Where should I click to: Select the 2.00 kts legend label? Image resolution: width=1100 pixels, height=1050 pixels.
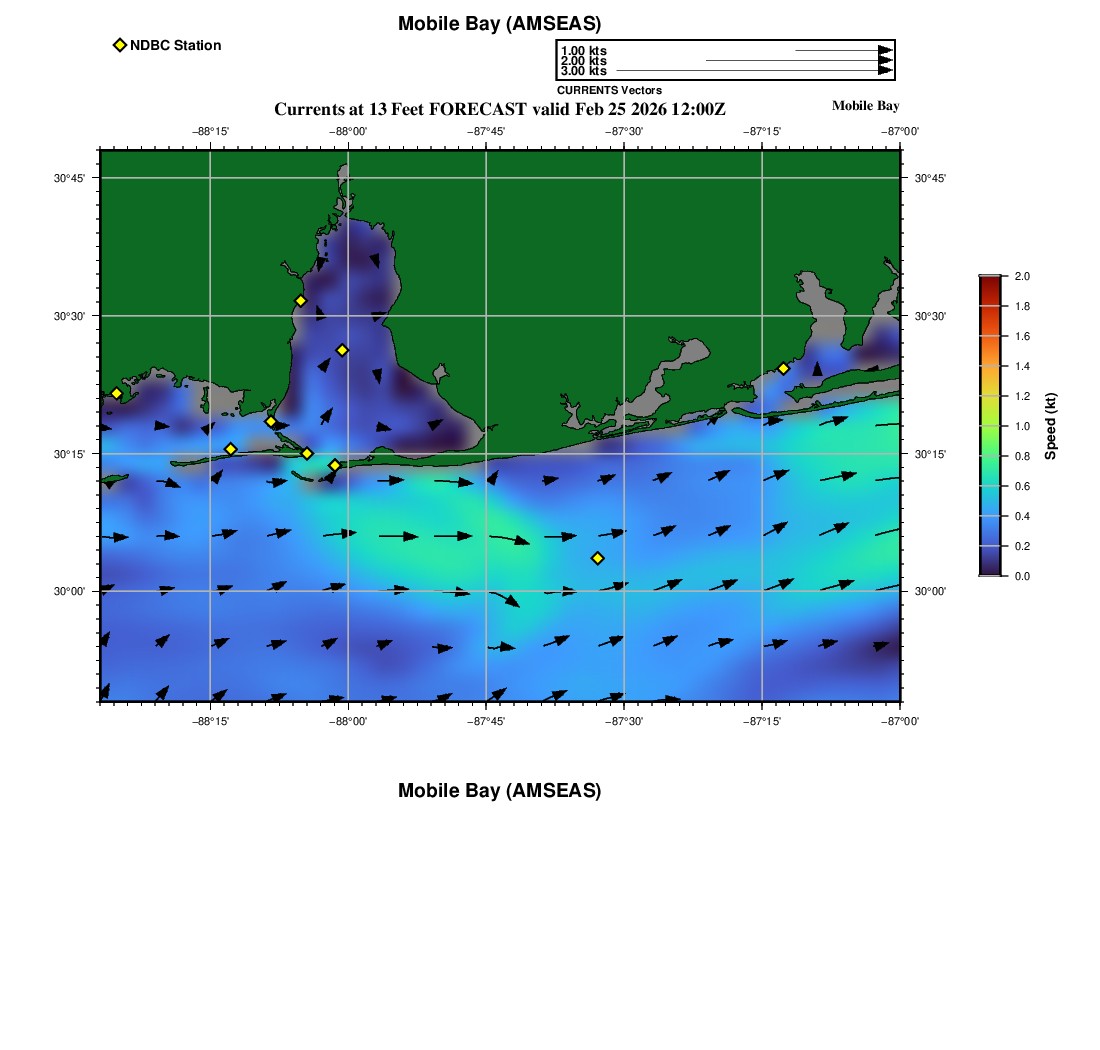583,61
